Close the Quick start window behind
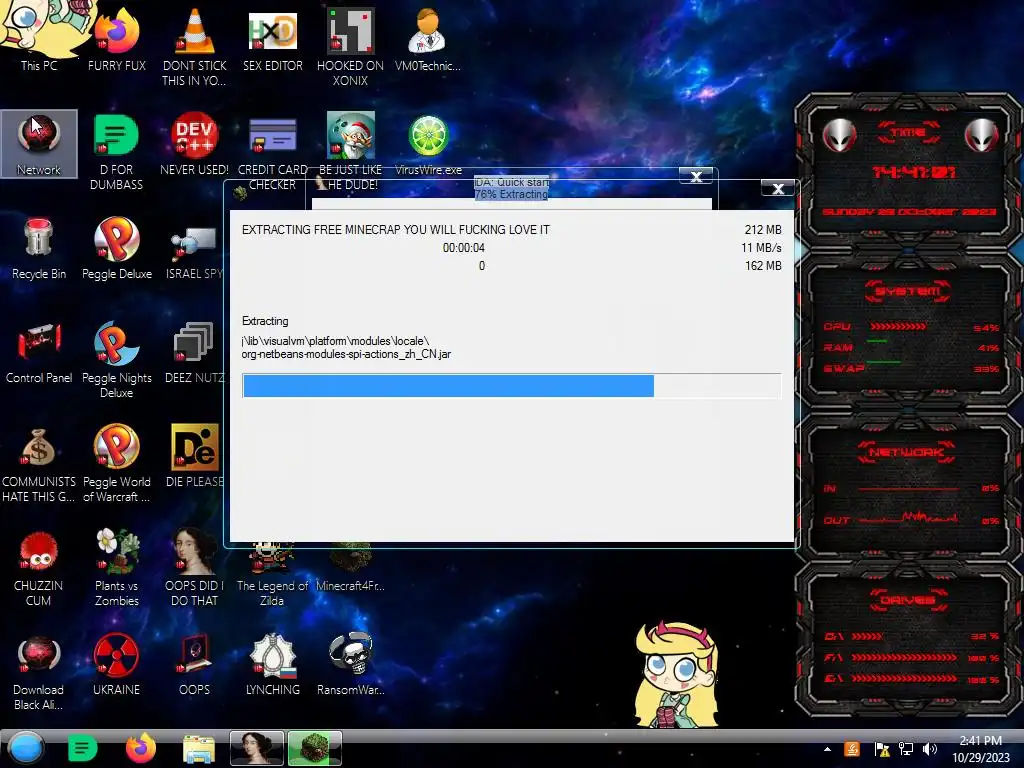The image size is (1024, 768). (x=696, y=176)
